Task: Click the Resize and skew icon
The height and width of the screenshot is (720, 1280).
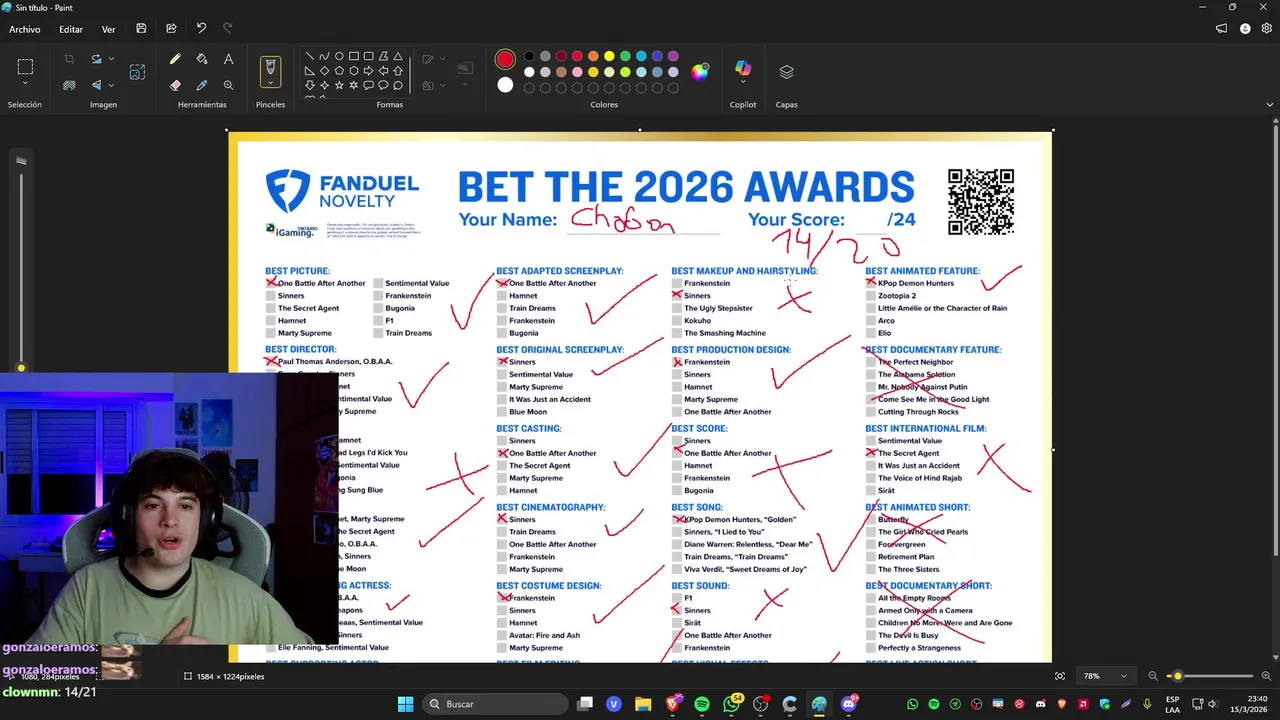Action: [137, 72]
